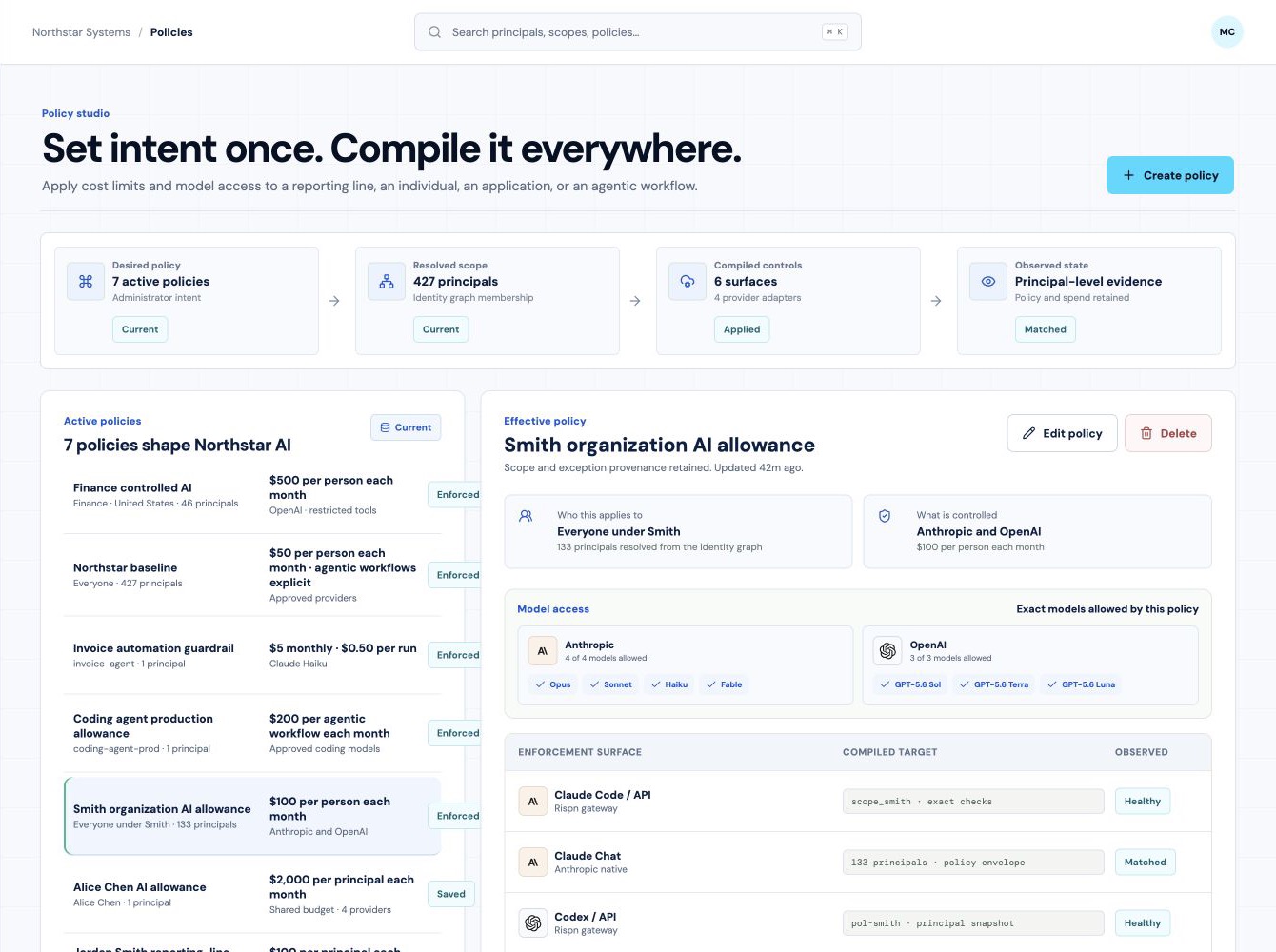
Task: Click the Compiled Target column header
Action: (x=890, y=752)
